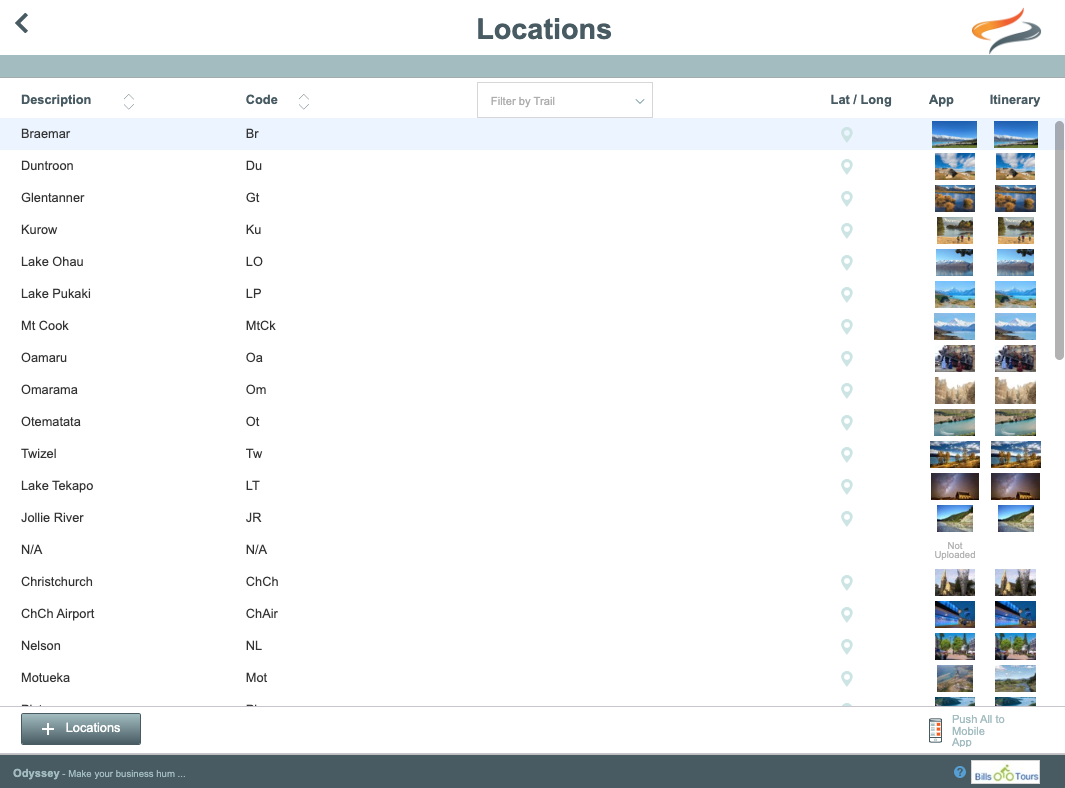This screenshot has width=1065, height=788.
Task: Open map pin for Braemar
Action: (846, 135)
